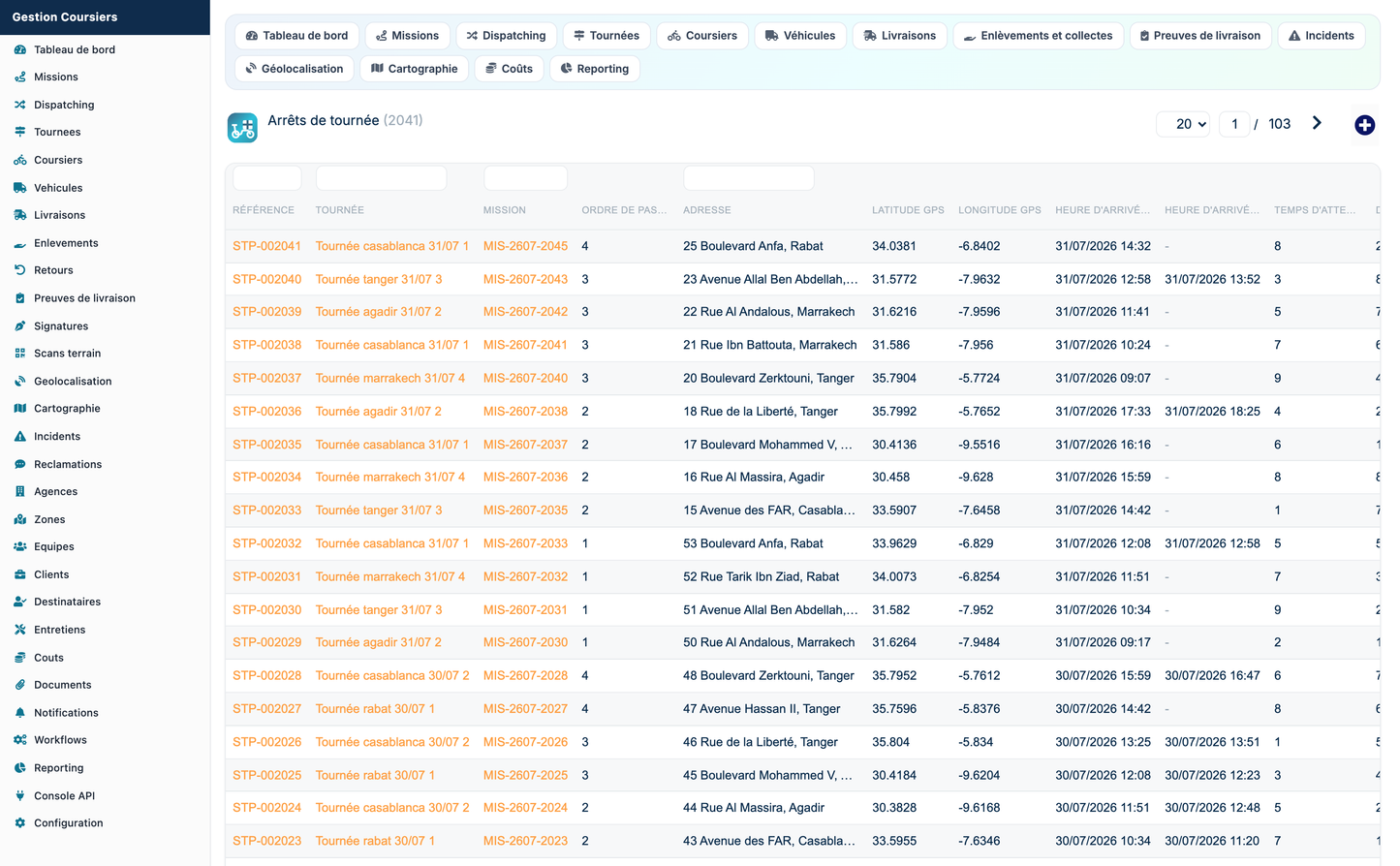Click Notifications bell icon in sidebar
The image size is (1400, 866).
[19, 713]
